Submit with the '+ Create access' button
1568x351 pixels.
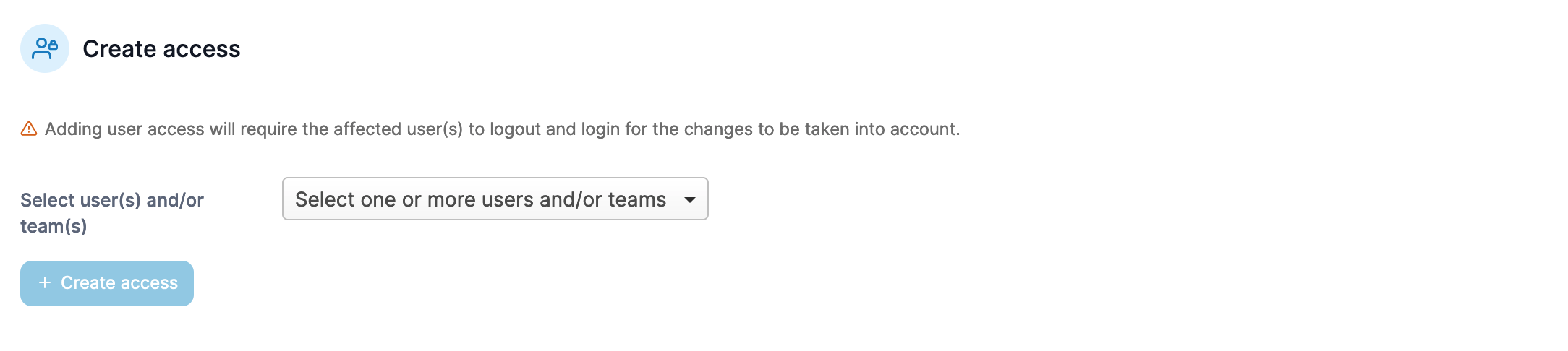[x=107, y=283]
